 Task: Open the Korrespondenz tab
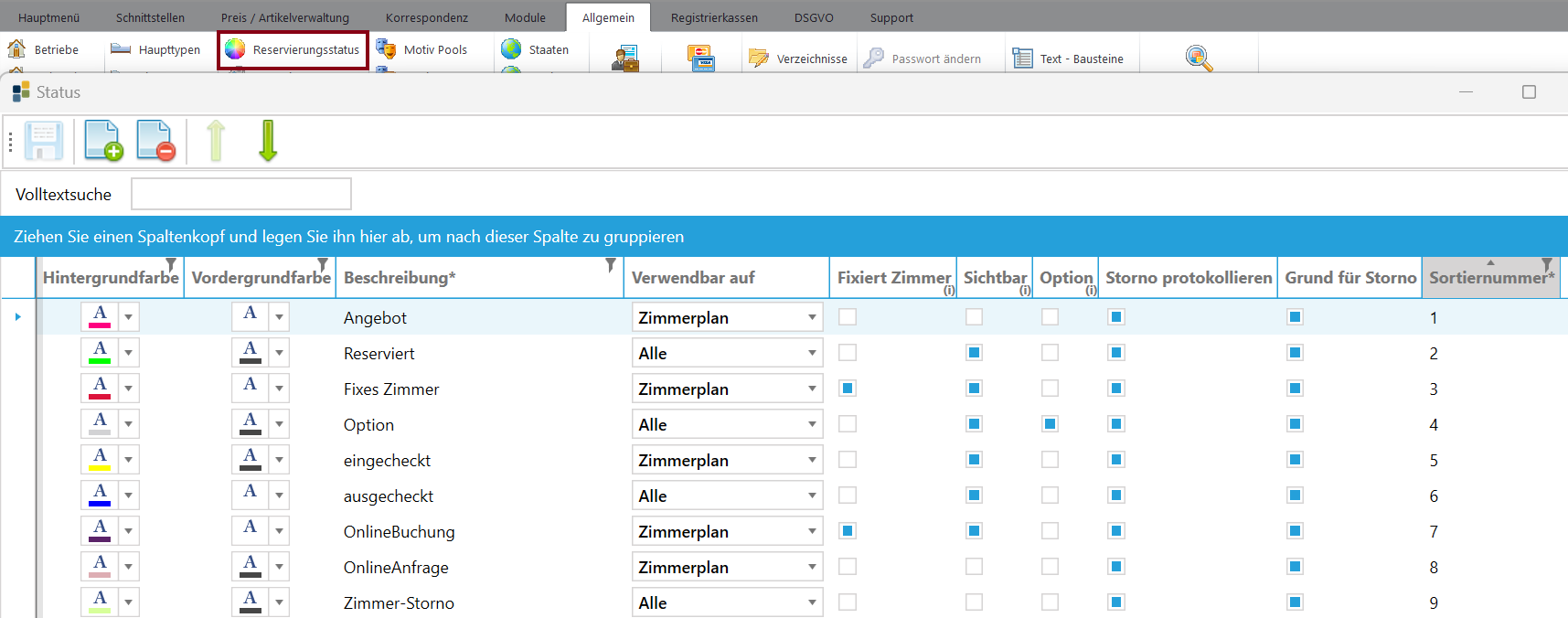426,17
